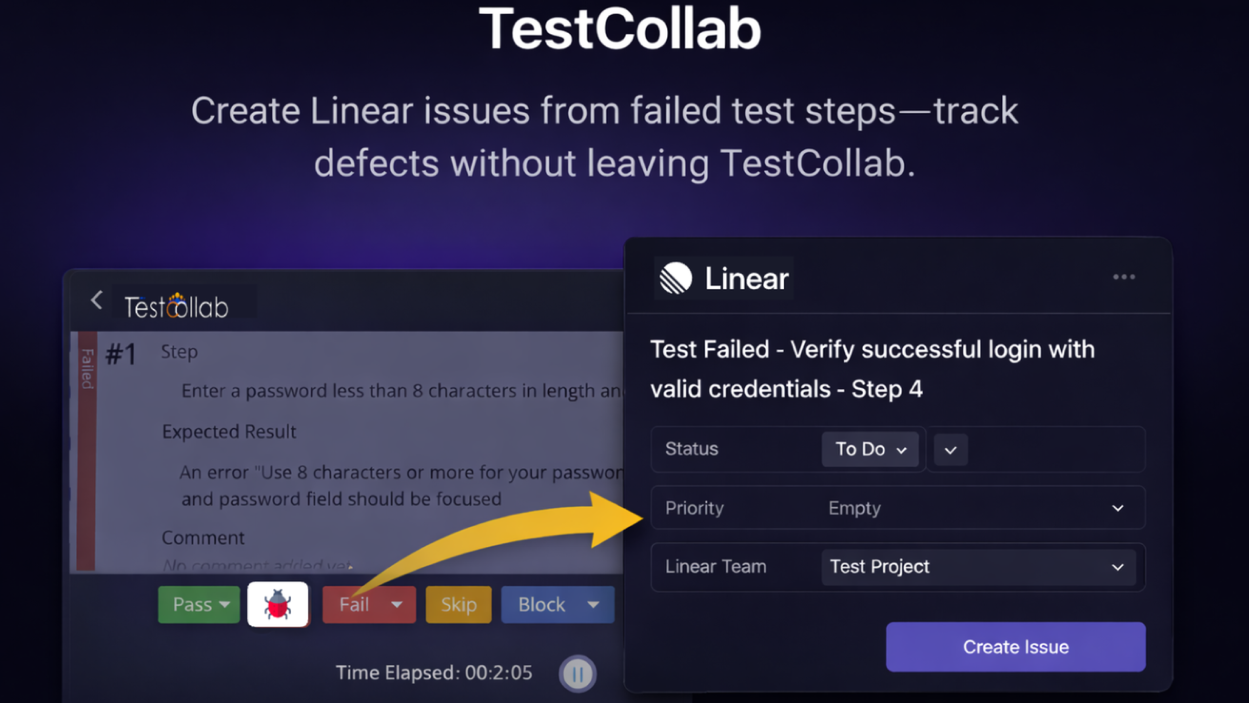1249x703 pixels.
Task: Mark the step as Skip
Action: [x=458, y=604]
